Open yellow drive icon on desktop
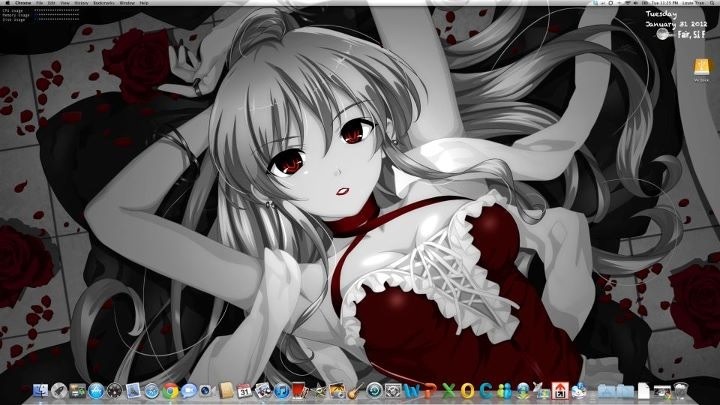This screenshot has width=720, height=405. pyautogui.click(x=702, y=67)
